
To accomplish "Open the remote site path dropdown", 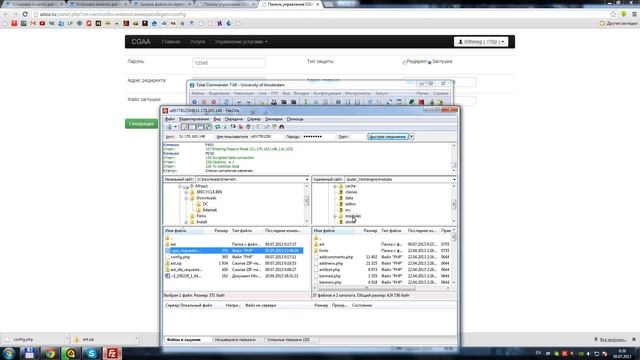I will tap(454, 179).
